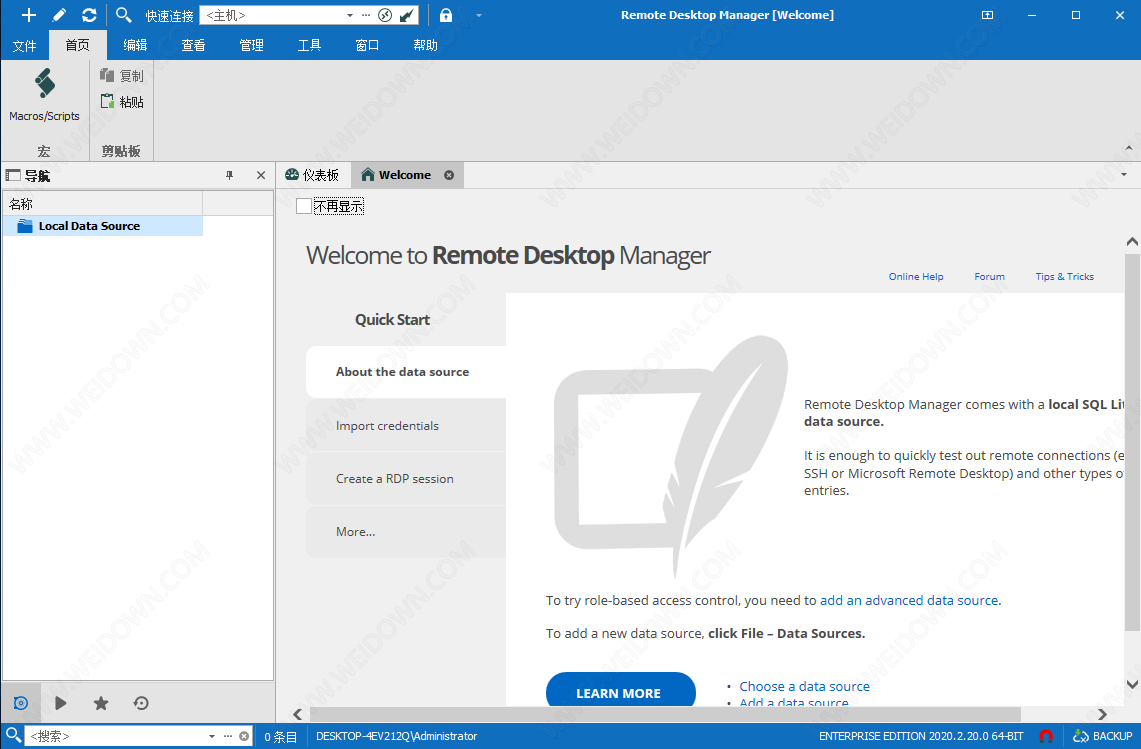The width and height of the screenshot is (1141, 749).
Task: Click into the <主机> quick connect host field
Action: (x=273, y=15)
